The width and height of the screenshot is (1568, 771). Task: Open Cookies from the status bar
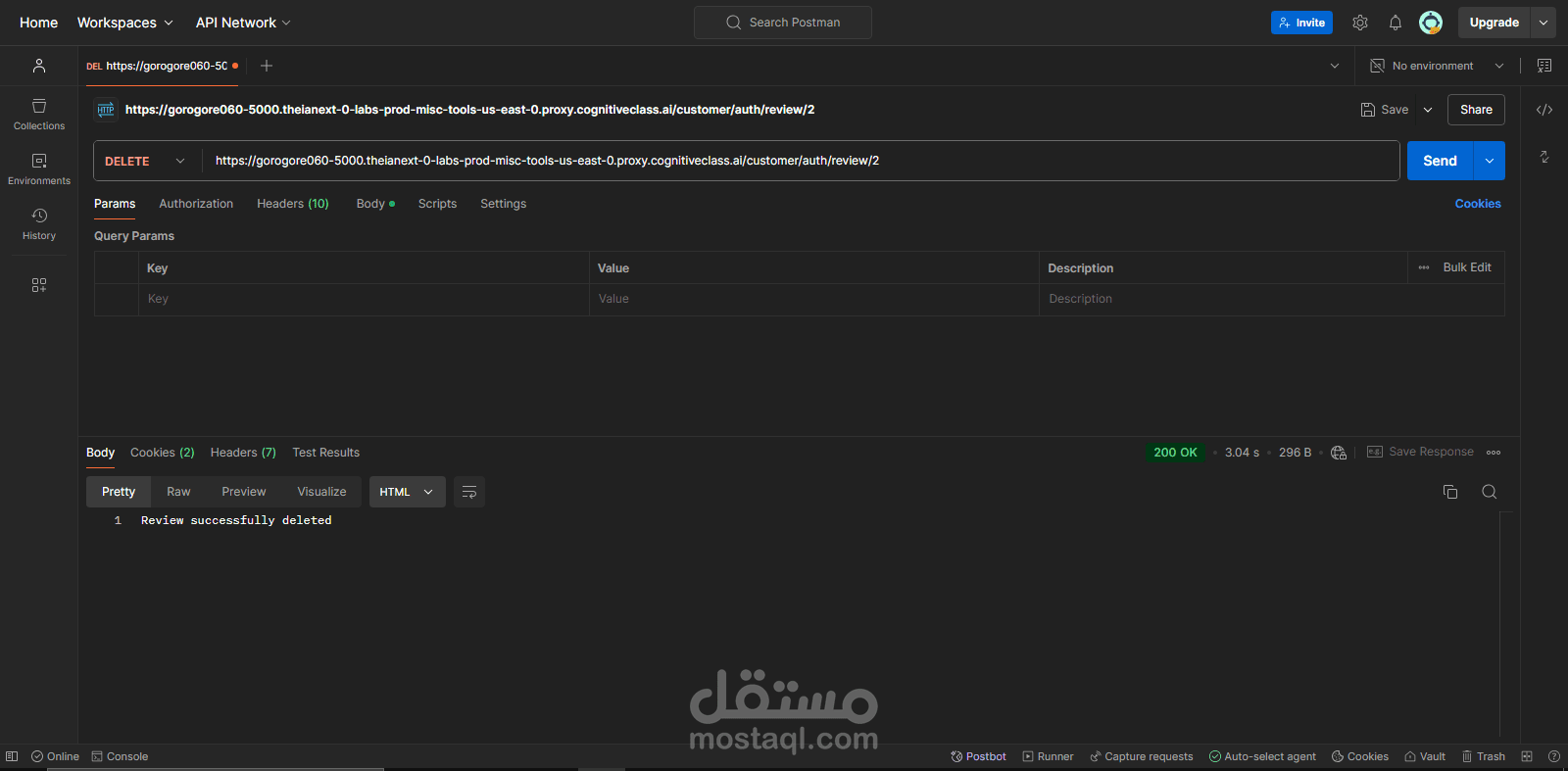[x=1360, y=756]
